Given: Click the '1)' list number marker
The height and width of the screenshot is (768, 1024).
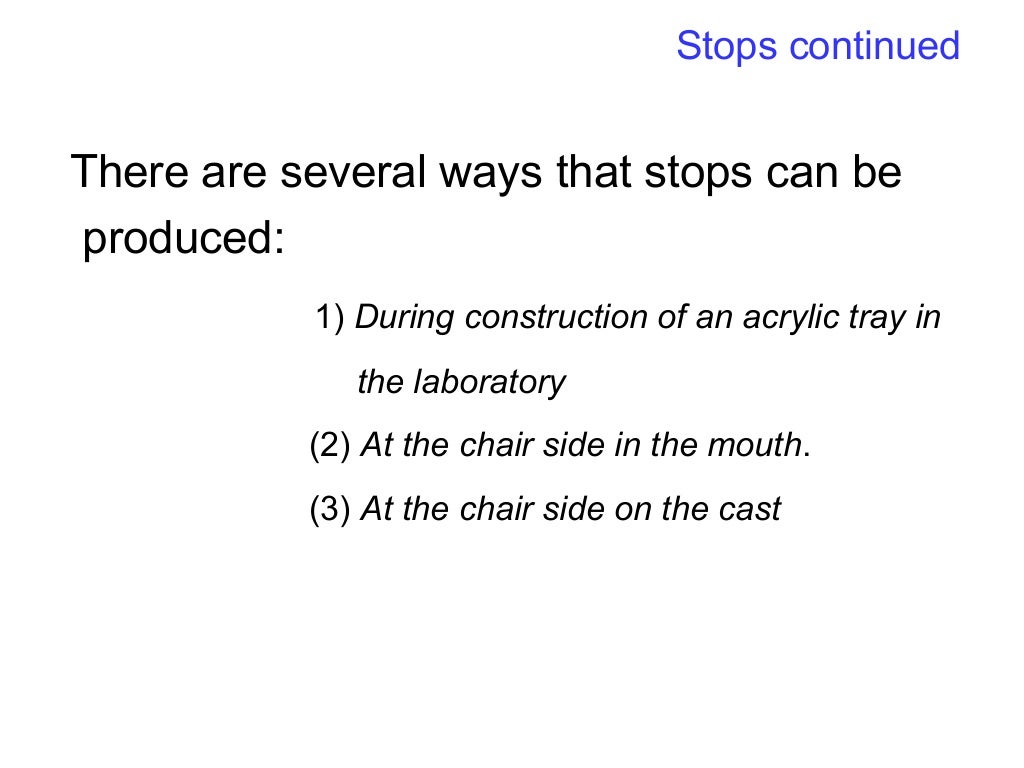Looking at the screenshot, I should (330, 317).
